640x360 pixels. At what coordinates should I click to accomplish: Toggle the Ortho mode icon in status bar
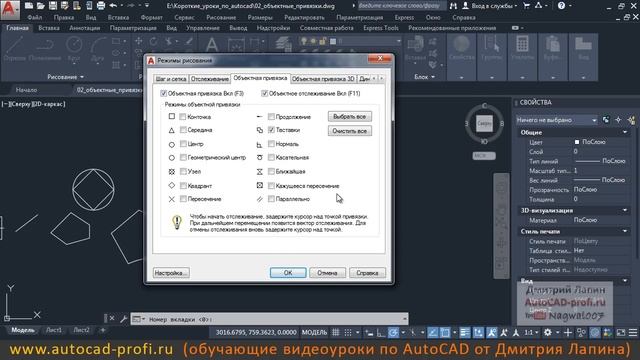pos(380,333)
